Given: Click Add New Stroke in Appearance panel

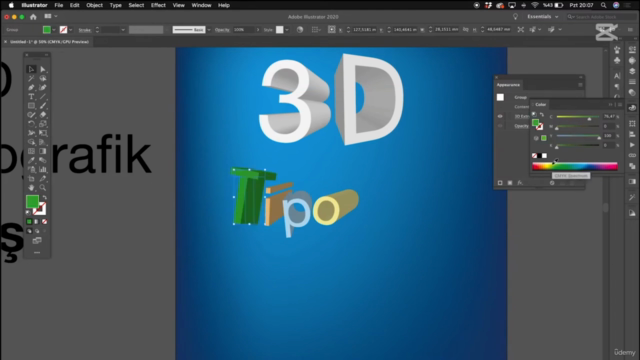Looking at the screenshot, I should coord(500,183).
